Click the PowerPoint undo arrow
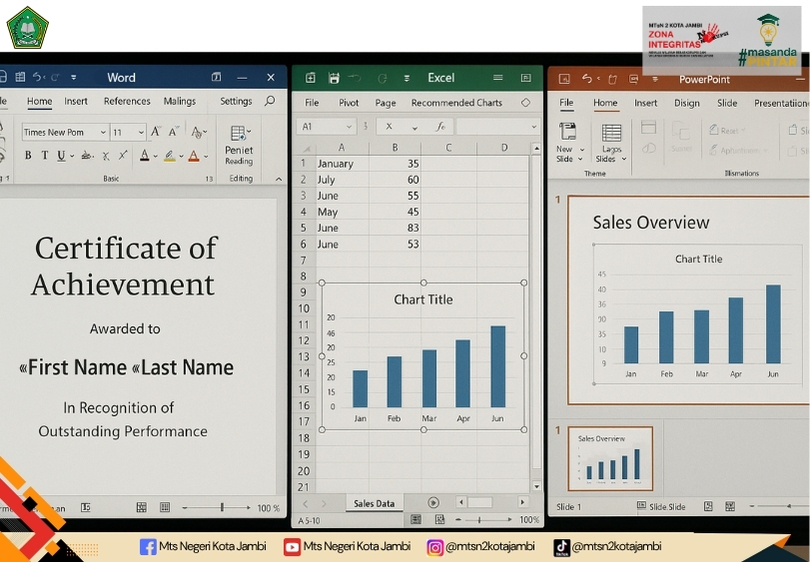This screenshot has height=562, width=810. 586,79
